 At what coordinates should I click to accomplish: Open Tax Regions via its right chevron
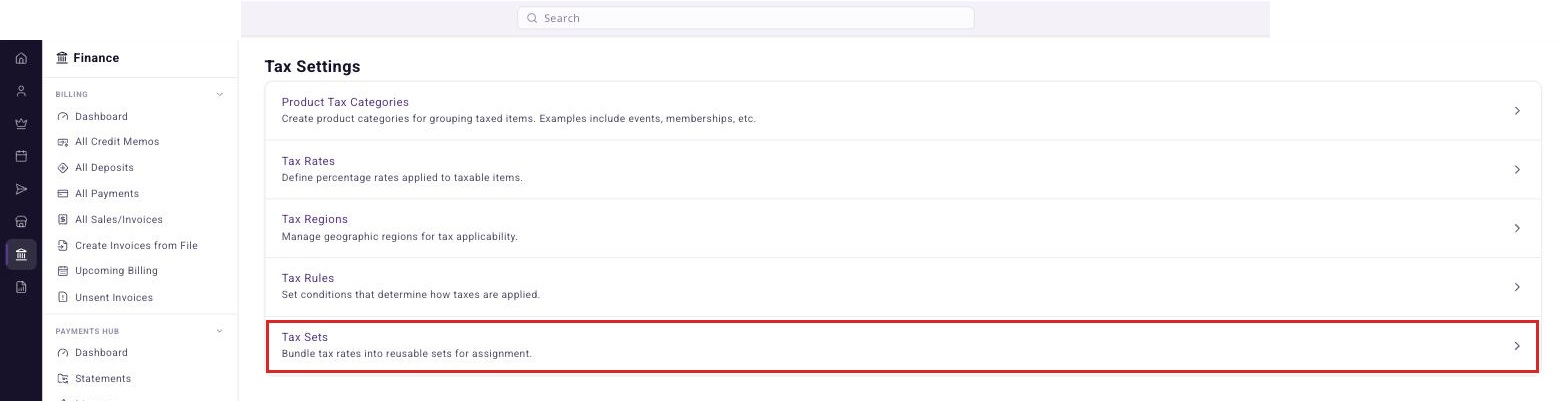1517,228
